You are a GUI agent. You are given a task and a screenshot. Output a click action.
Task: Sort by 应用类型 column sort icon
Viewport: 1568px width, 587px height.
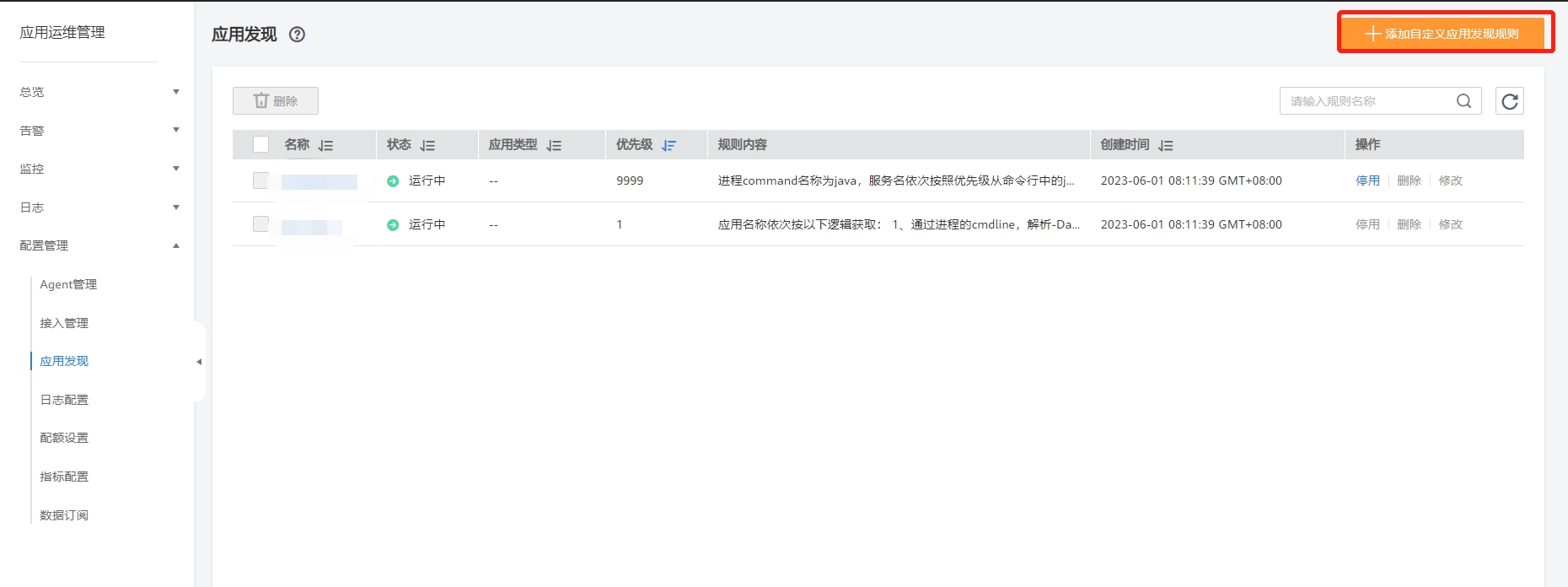pos(554,146)
